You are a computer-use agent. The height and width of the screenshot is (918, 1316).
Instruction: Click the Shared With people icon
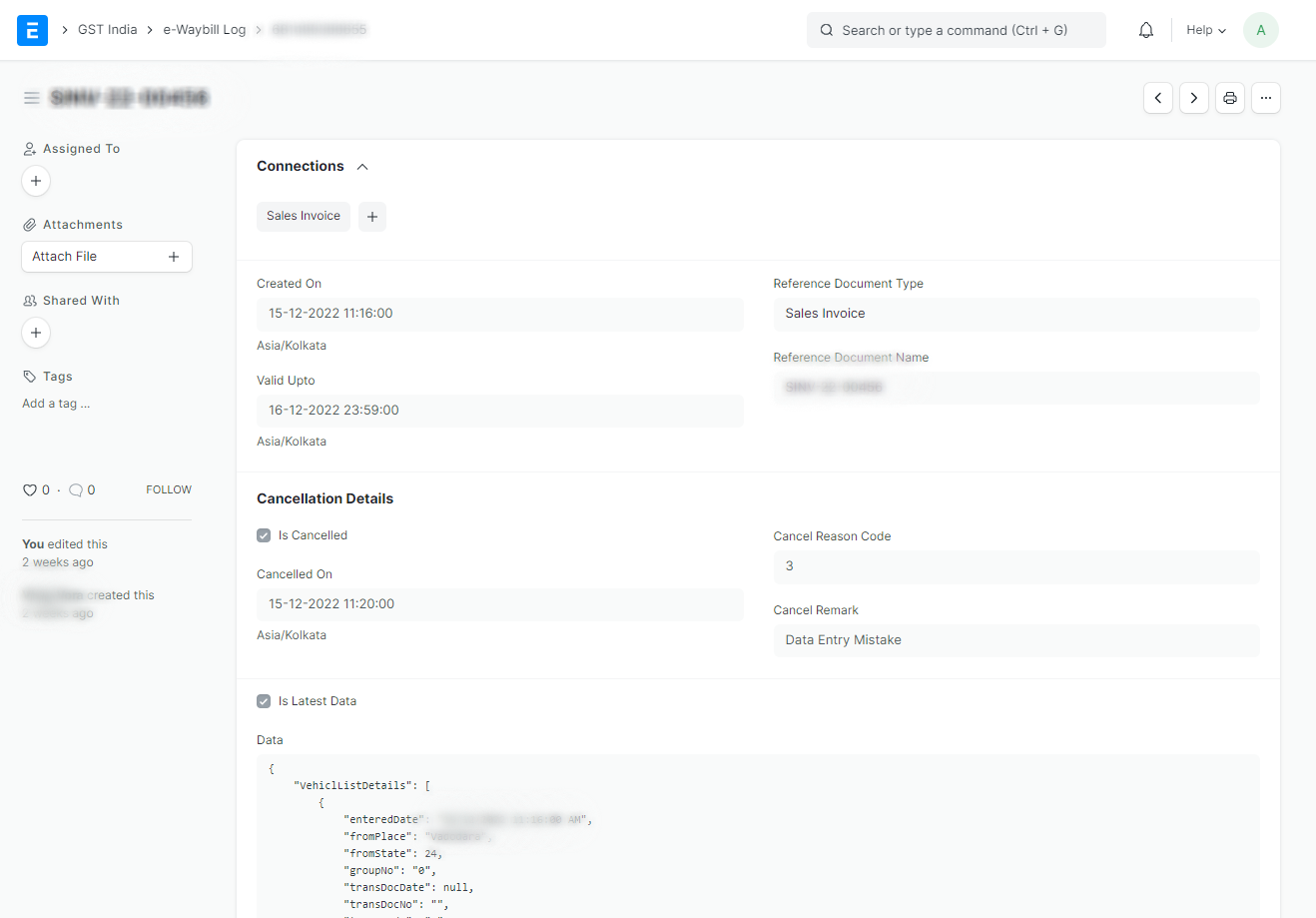[x=30, y=301]
